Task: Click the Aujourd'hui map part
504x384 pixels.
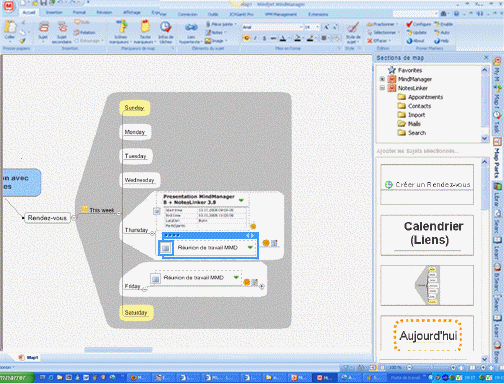Action: 427,334
